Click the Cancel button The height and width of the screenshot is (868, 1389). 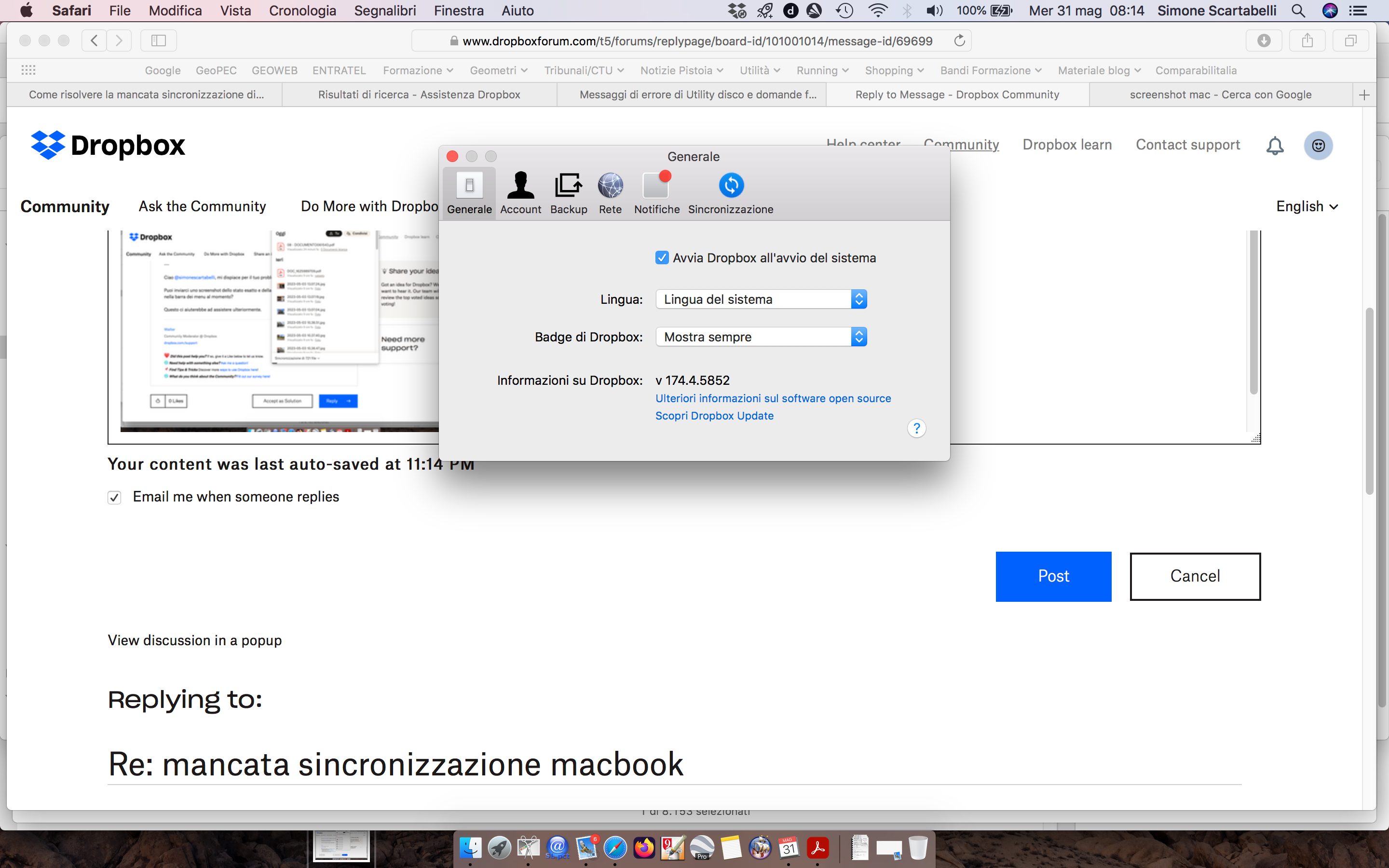click(1195, 576)
